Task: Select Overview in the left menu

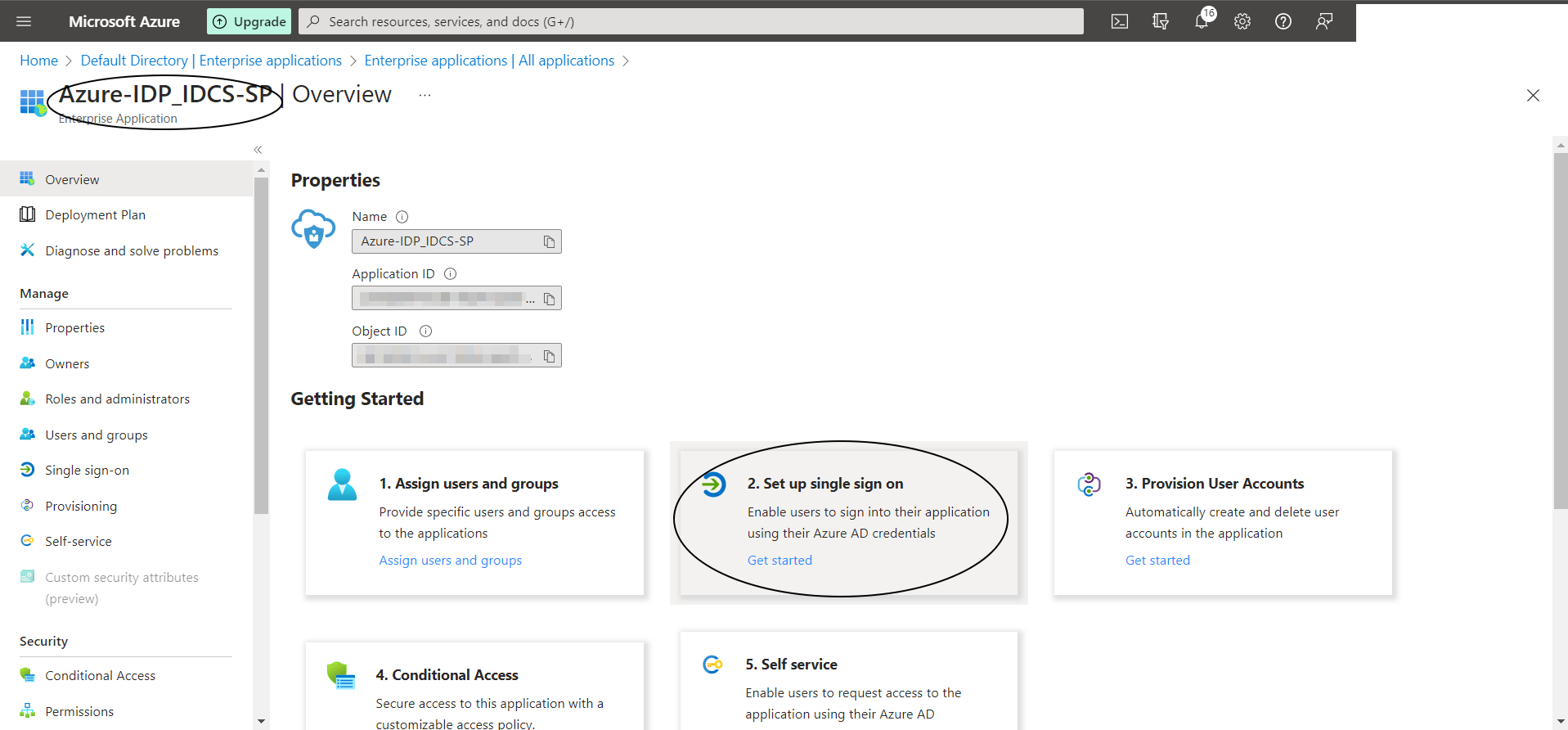Action: [127, 179]
